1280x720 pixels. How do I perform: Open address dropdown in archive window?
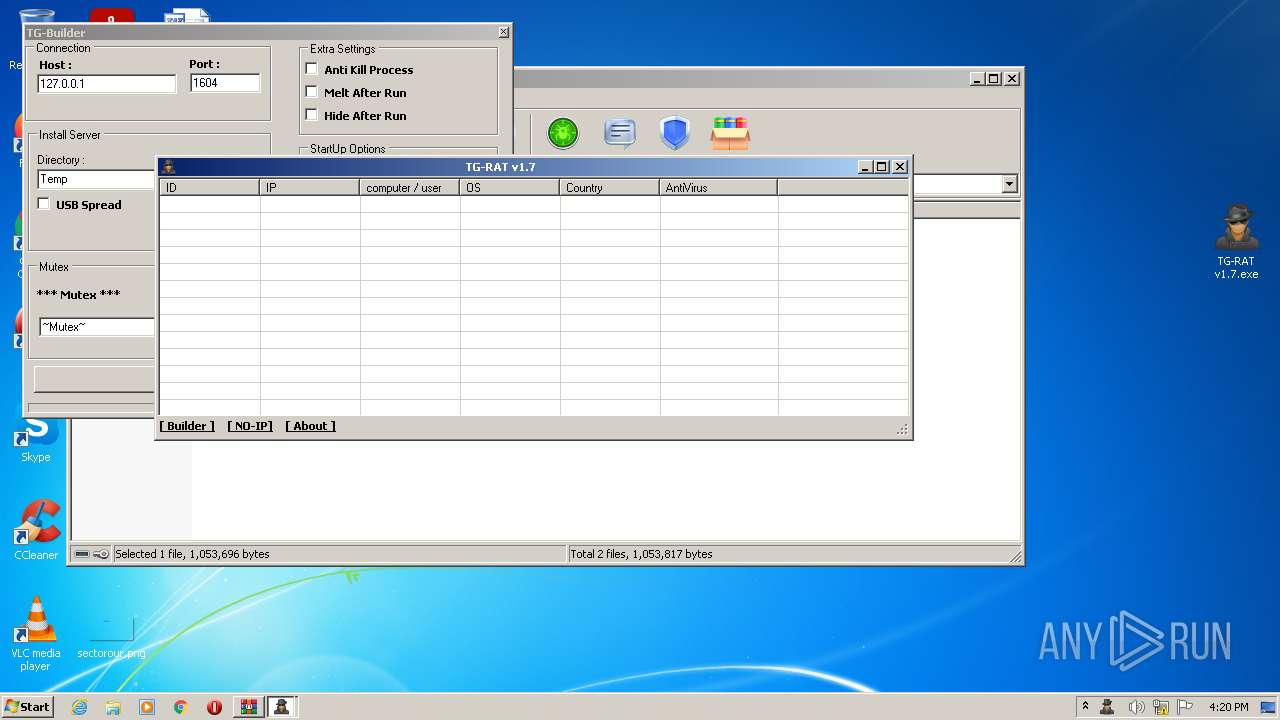point(1009,184)
